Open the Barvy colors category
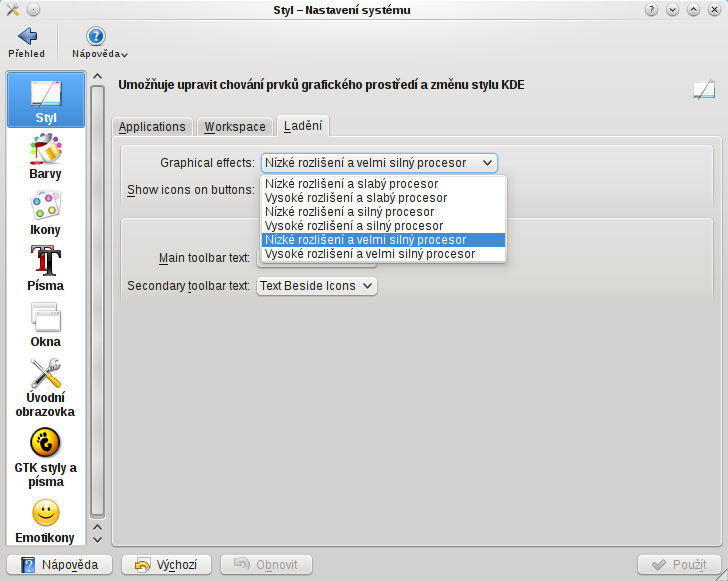Image resolution: width=728 pixels, height=581 pixels. [45, 157]
